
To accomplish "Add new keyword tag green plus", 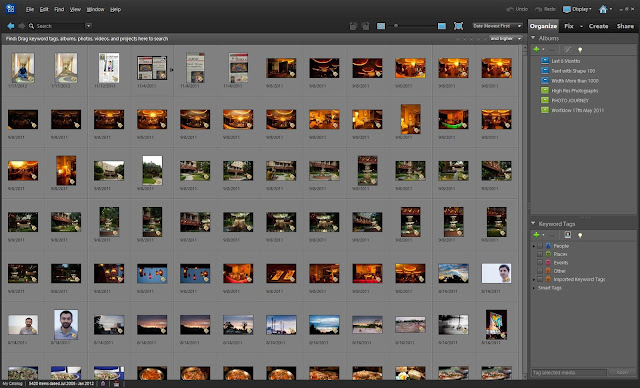I will point(536,235).
